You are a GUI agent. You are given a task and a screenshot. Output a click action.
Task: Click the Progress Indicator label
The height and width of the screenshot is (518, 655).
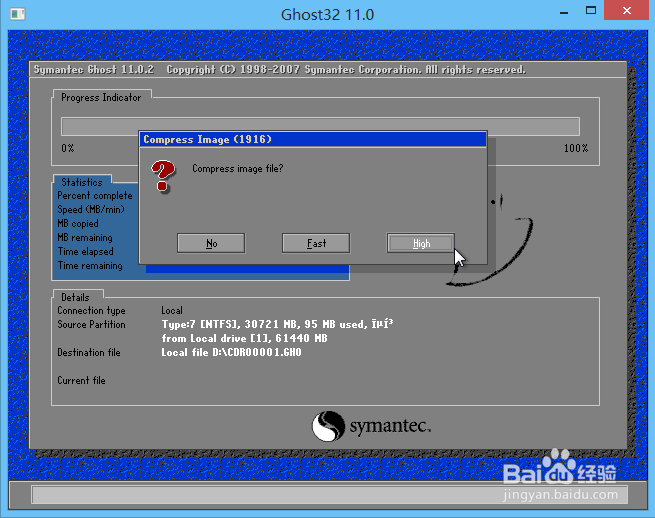101,97
